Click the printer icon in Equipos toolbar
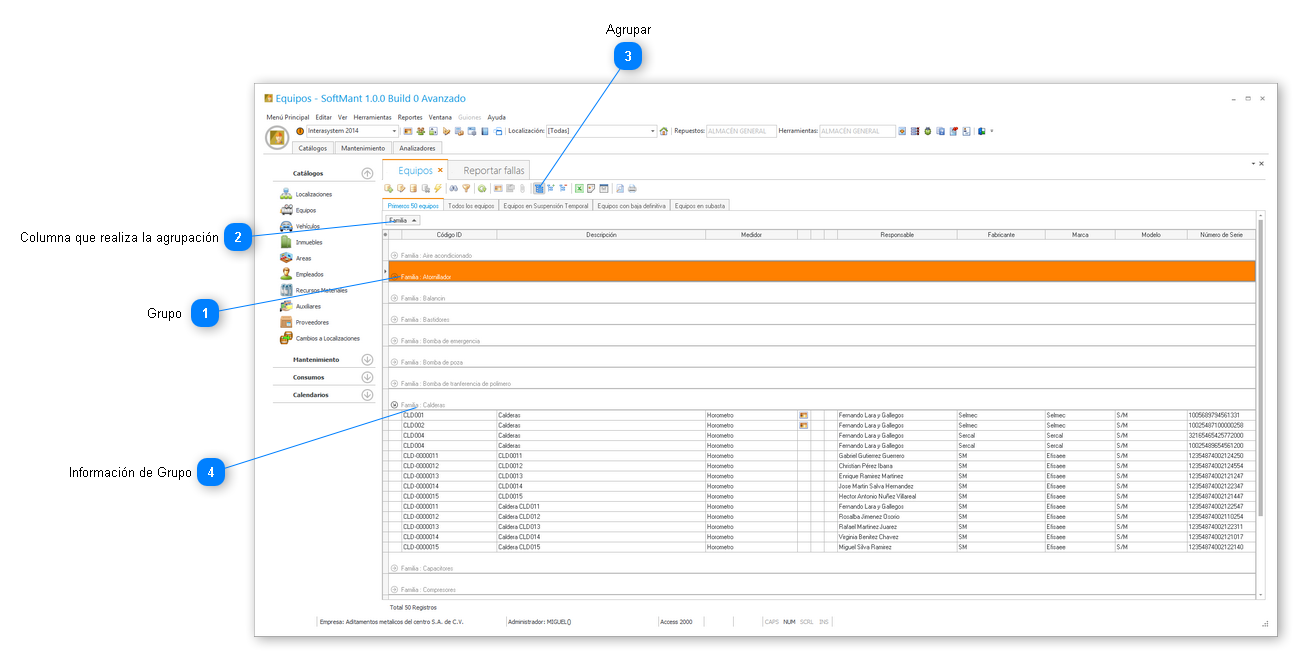Screen dimensions: 1297x655 [632, 188]
